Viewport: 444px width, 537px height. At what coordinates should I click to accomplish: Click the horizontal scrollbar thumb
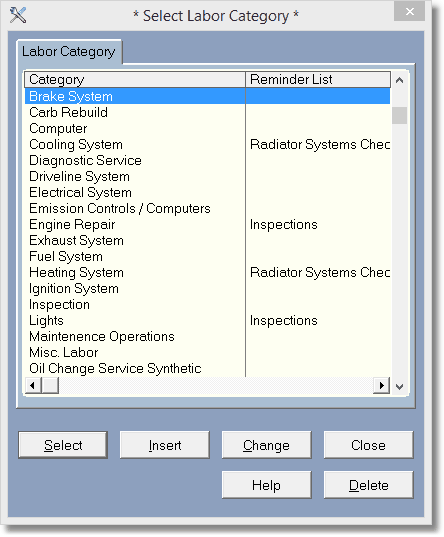coord(50,386)
